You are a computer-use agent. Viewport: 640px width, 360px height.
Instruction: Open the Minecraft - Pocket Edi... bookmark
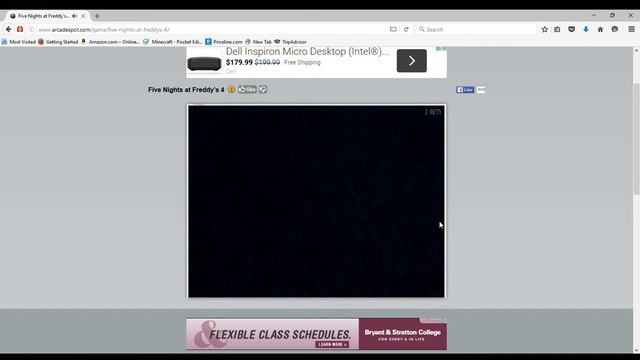click(173, 42)
